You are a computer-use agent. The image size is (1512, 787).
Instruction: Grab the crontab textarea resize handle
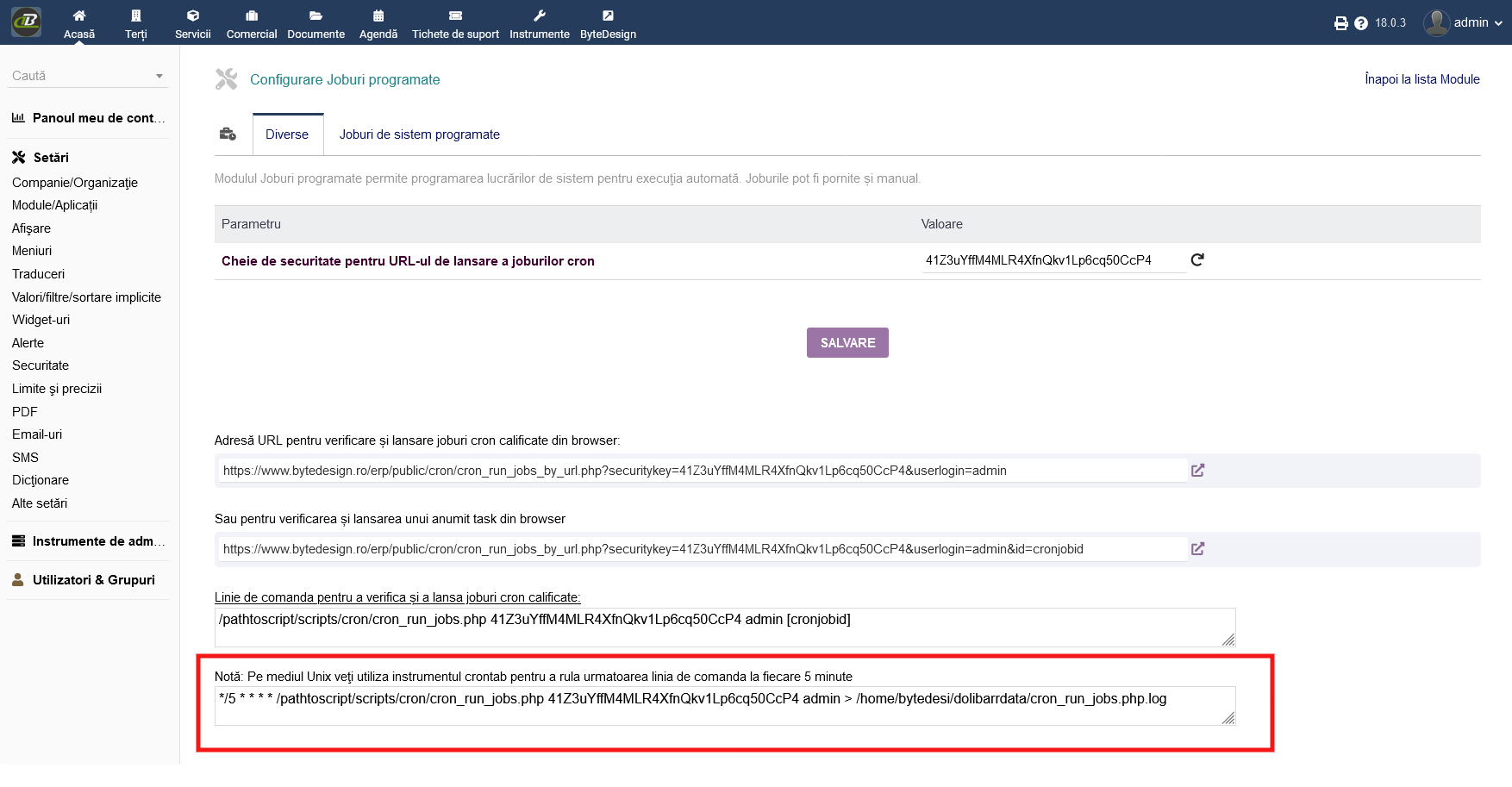point(1228,718)
